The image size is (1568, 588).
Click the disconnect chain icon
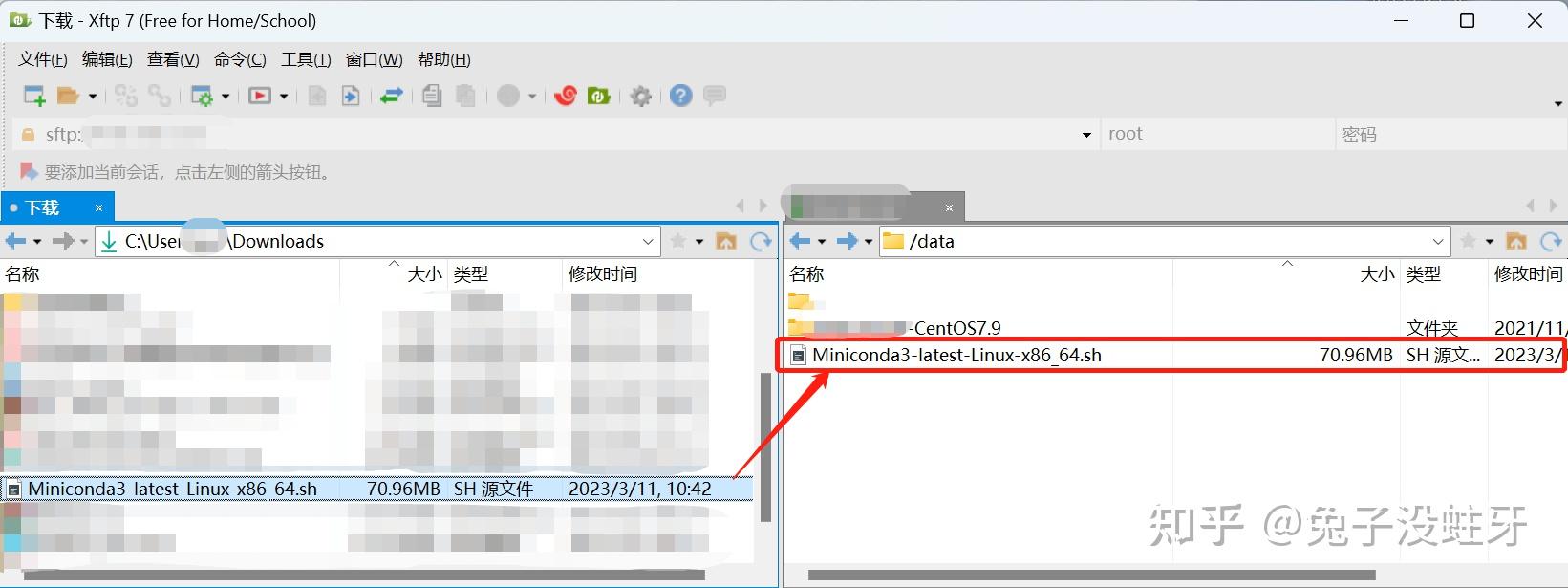(x=159, y=96)
